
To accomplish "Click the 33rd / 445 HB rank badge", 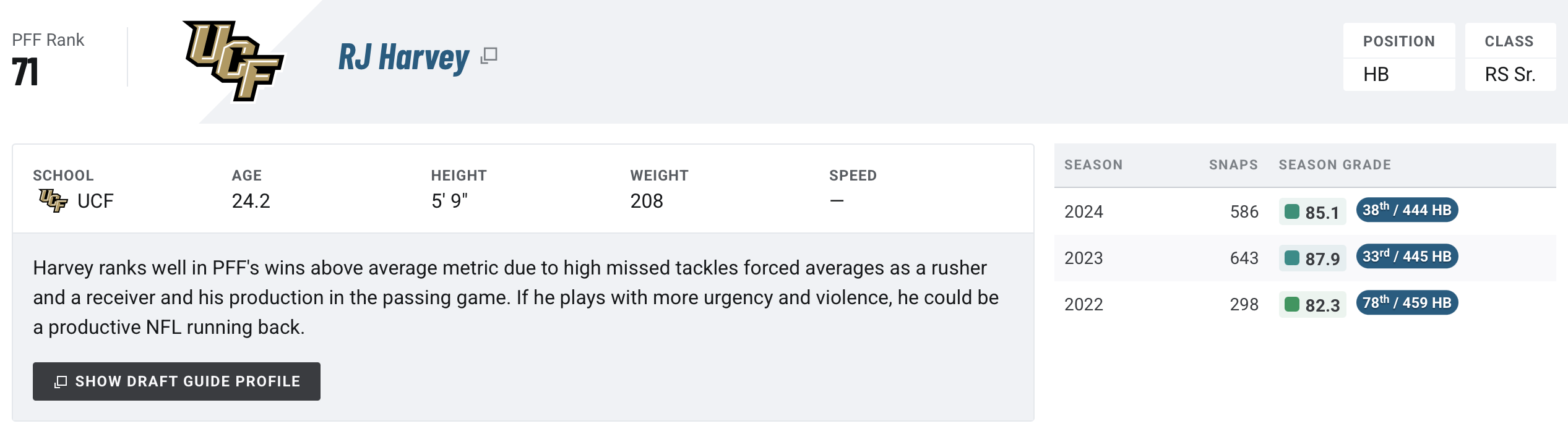I will point(1407,257).
